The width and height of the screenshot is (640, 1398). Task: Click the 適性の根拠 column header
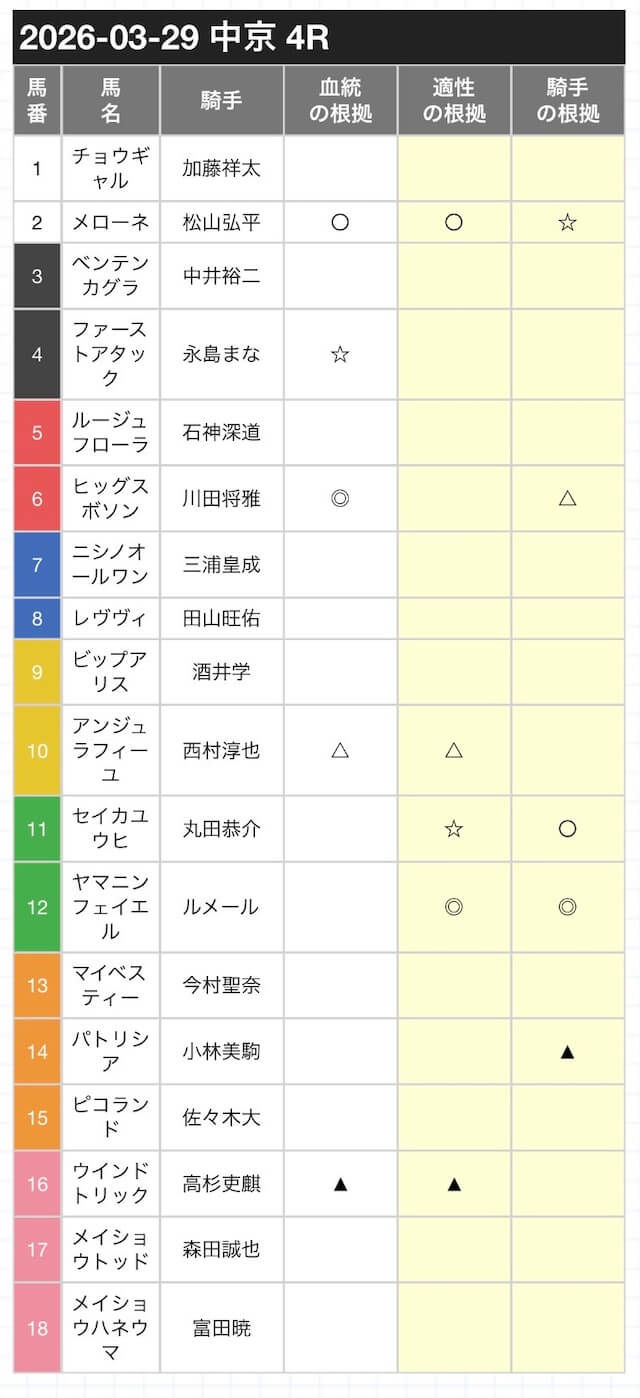click(x=454, y=101)
